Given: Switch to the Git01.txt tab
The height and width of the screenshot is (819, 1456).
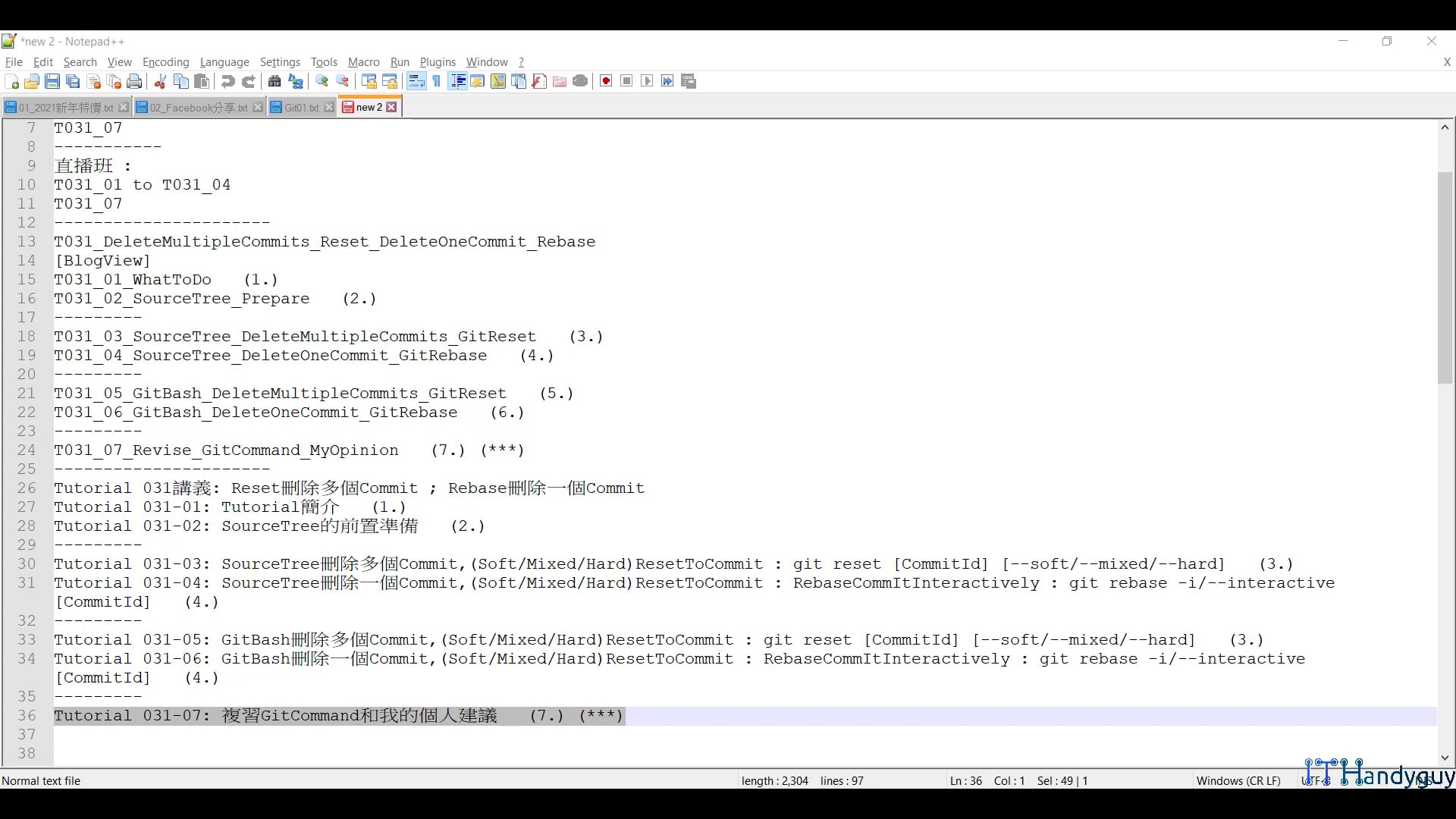Looking at the screenshot, I should click(x=300, y=107).
